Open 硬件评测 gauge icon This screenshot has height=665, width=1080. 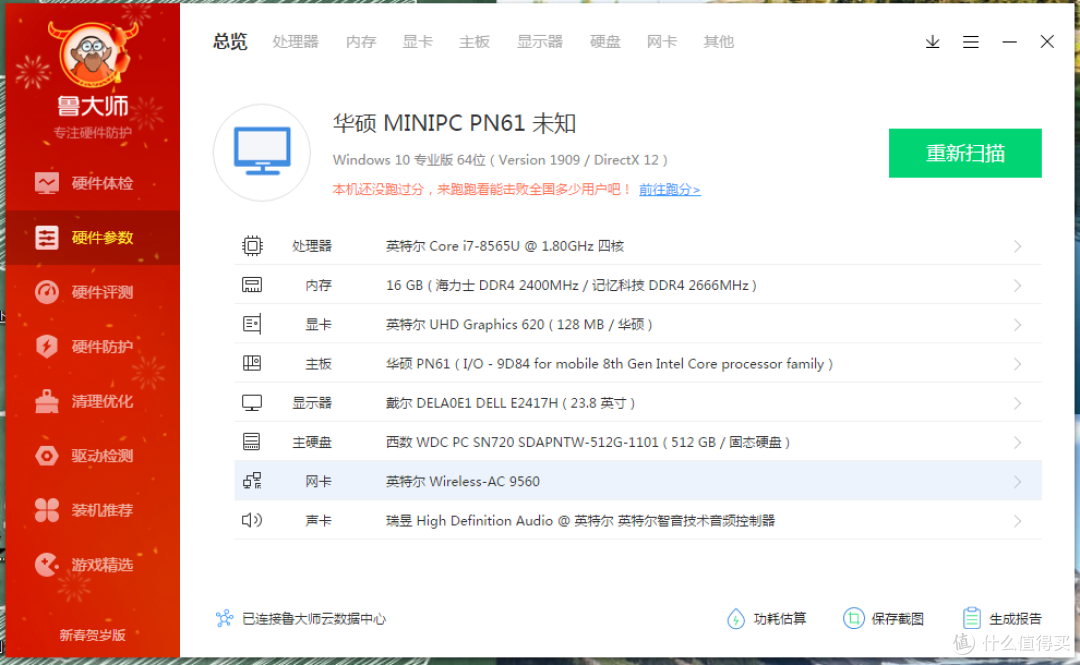click(x=47, y=292)
